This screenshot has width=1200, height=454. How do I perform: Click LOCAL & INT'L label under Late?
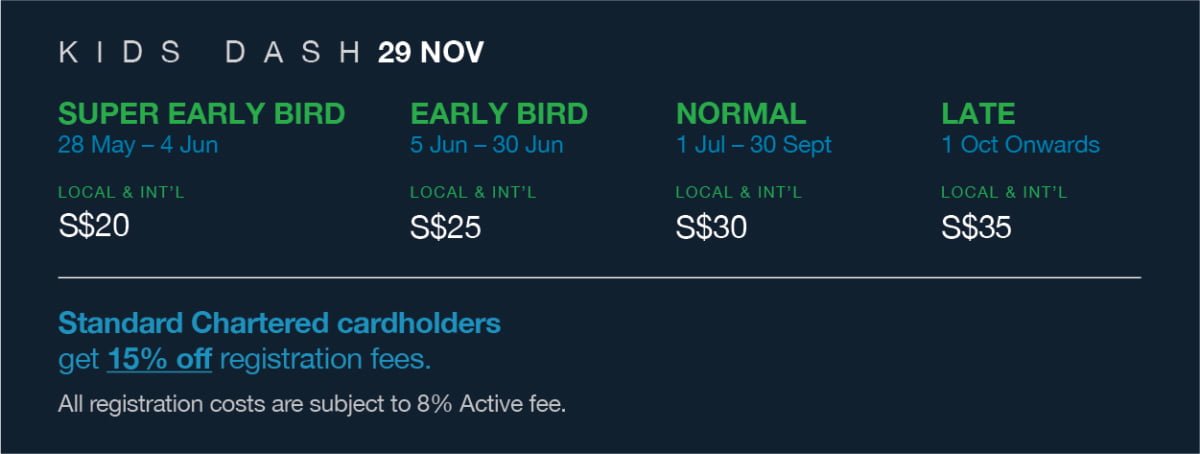1005,193
